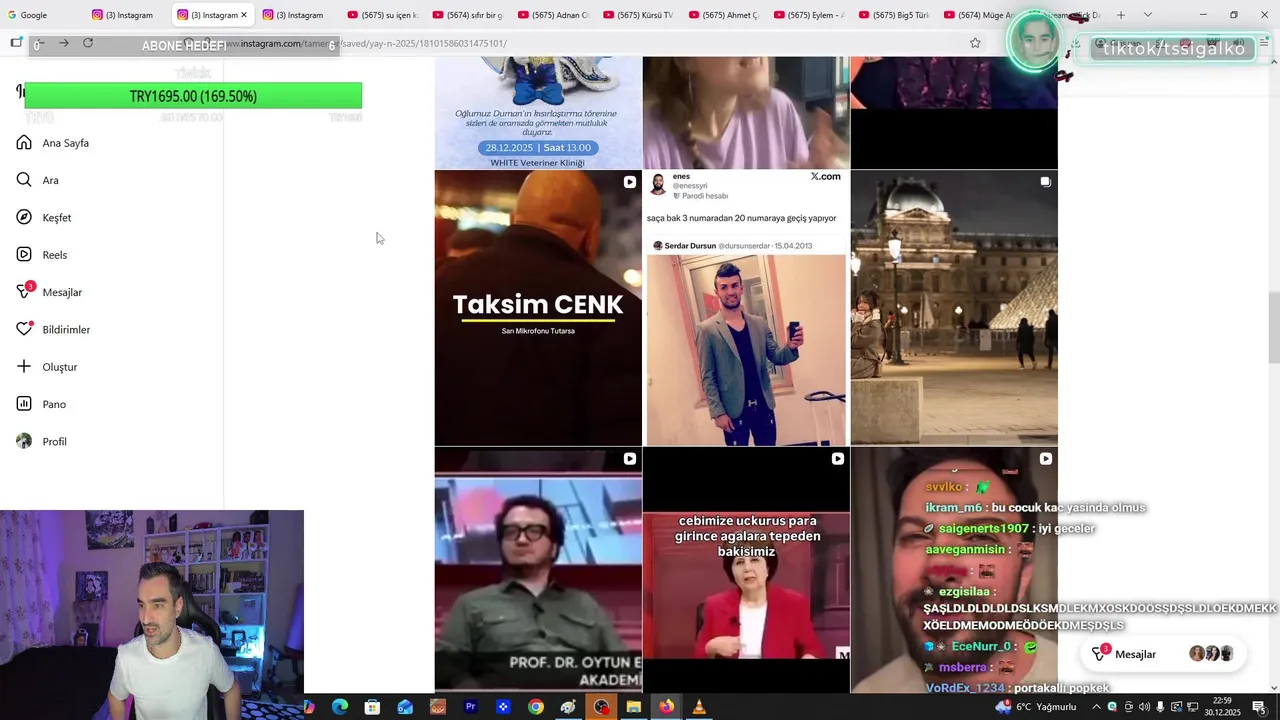
Task: Click the Oluştur label
Action: 60,367
